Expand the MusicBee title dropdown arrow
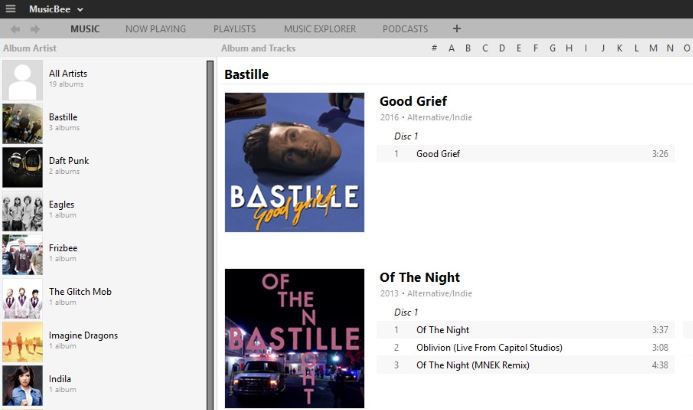 80,9
